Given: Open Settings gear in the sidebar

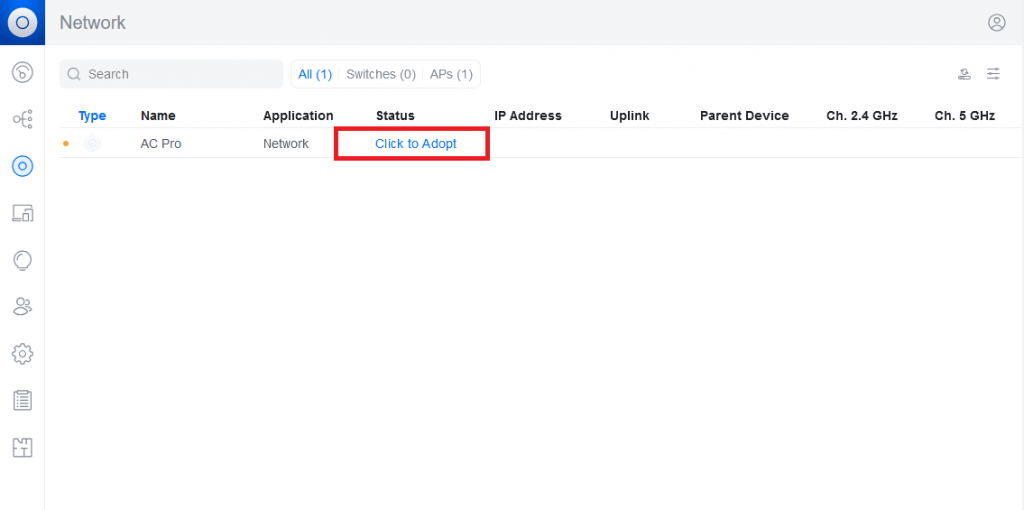Looking at the screenshot, I should [x=22, y=353].
